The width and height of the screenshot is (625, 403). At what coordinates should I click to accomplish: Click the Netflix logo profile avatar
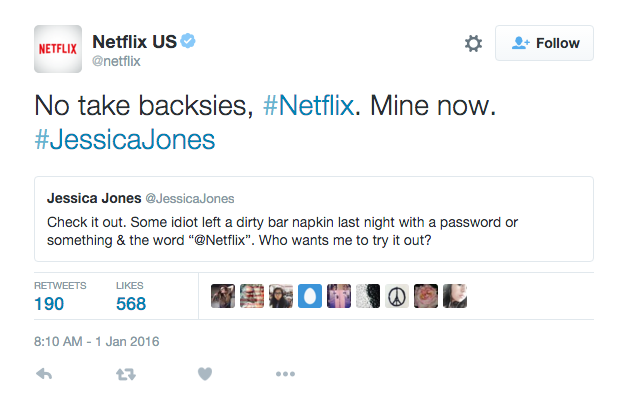[58, 48]
